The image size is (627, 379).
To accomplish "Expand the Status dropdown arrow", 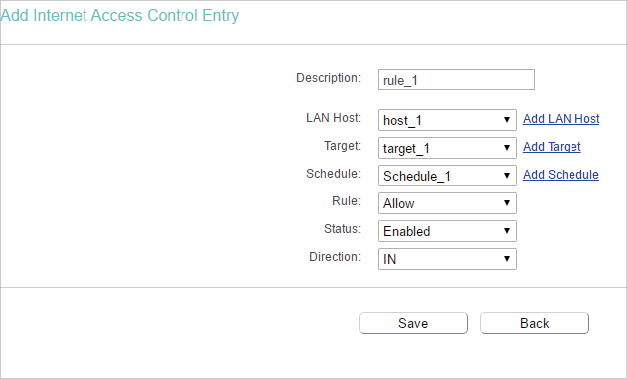I will pos(507,231).
